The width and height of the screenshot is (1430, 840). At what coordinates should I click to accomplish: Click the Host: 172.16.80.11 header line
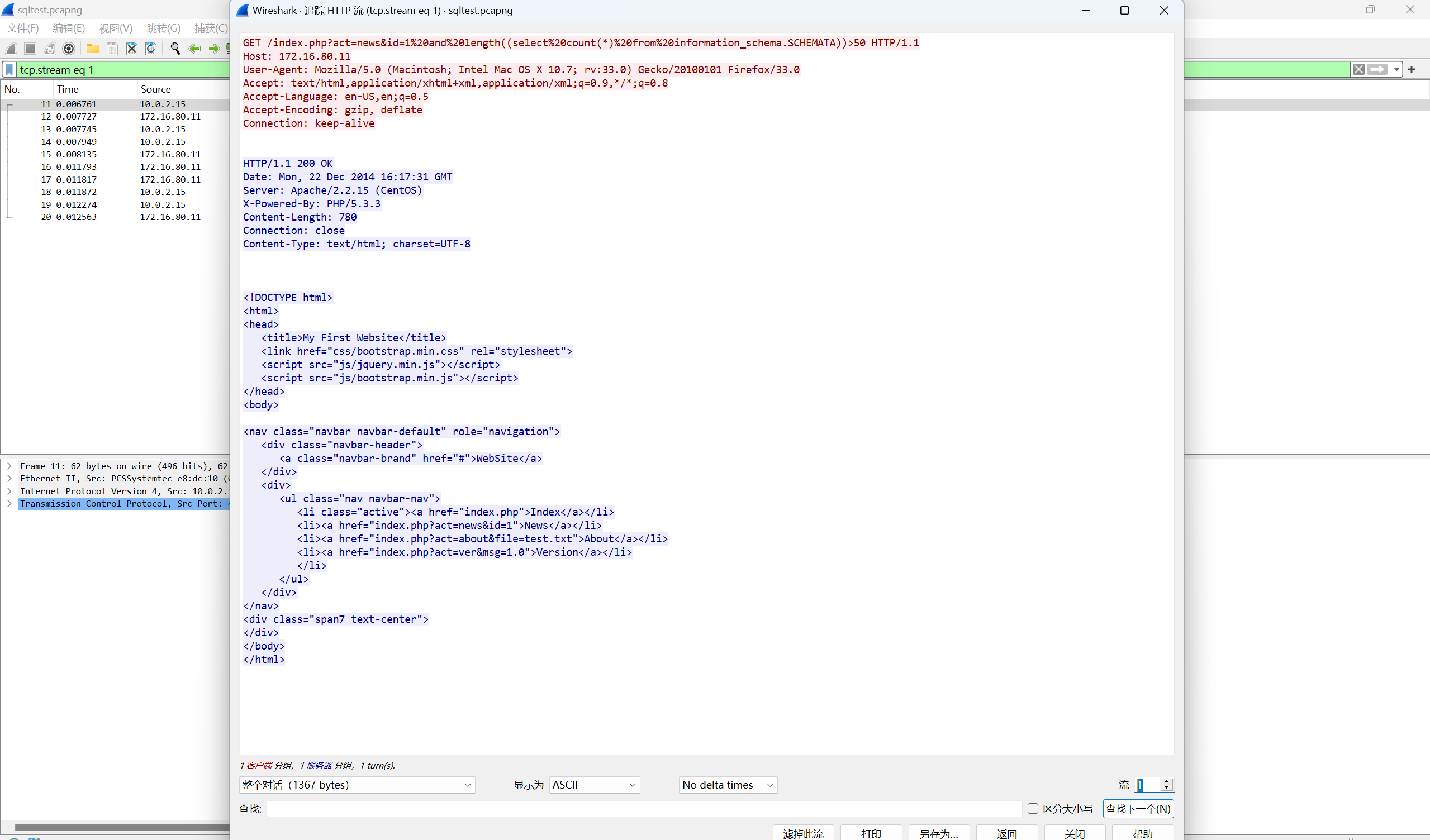(297, 57)
